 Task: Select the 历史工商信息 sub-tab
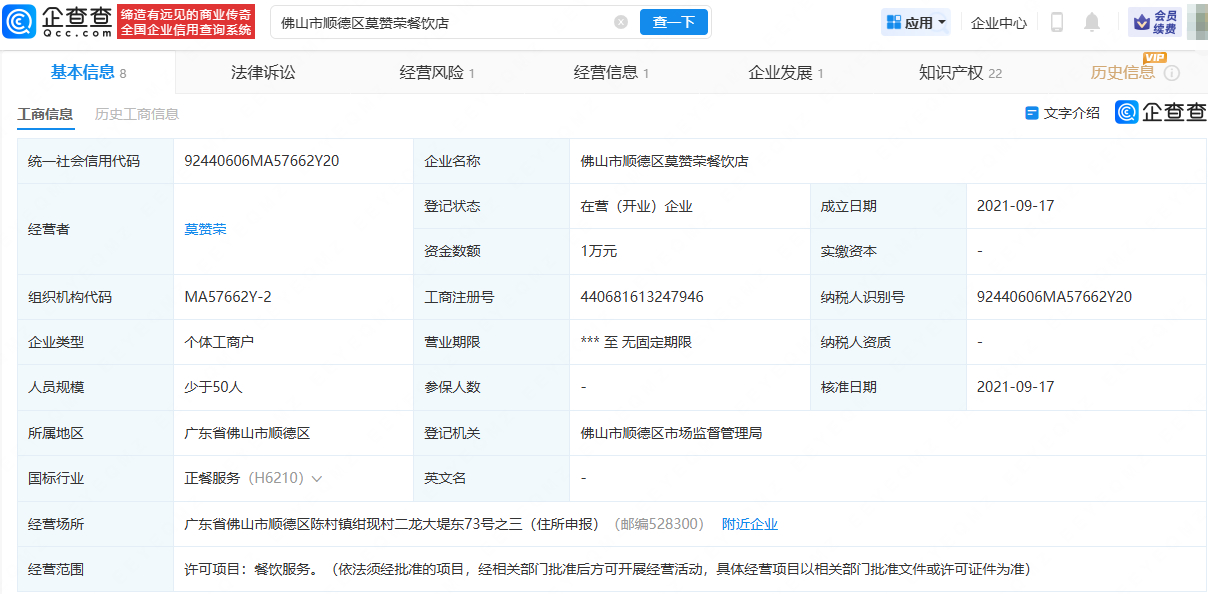point(137,114)
